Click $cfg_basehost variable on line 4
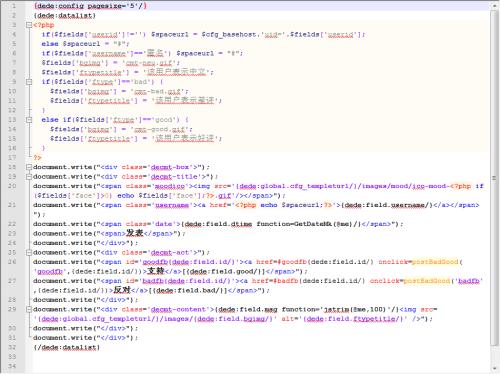The width and height of the screenshot is (500, 374). (229, 34)
